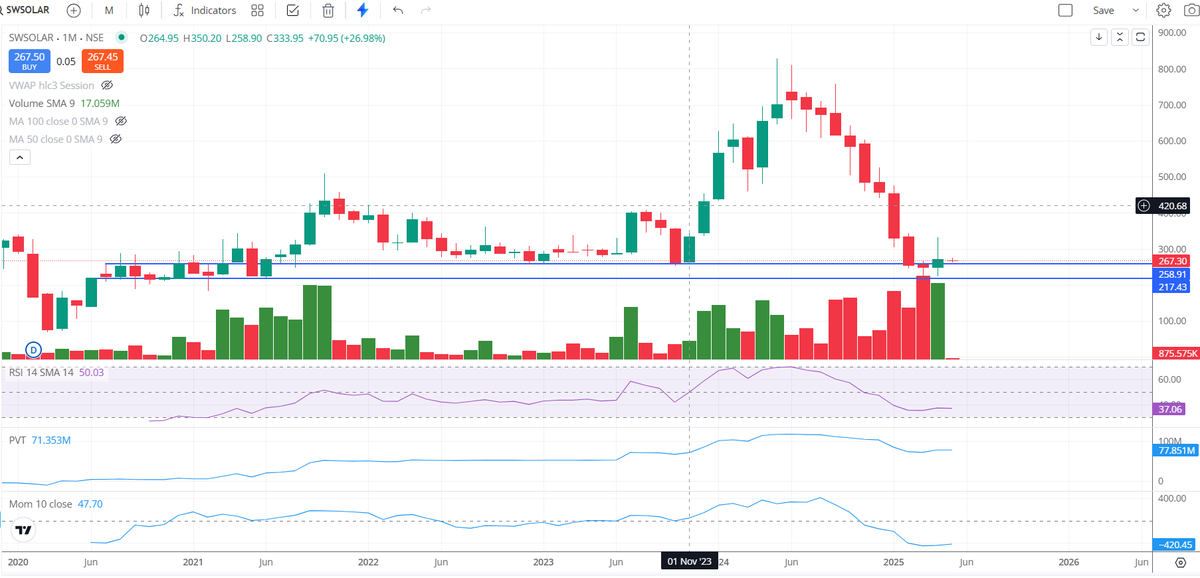Click the 2022 label on time axis
Viewport: 1200px width, 578px height.
pos(368,562)
